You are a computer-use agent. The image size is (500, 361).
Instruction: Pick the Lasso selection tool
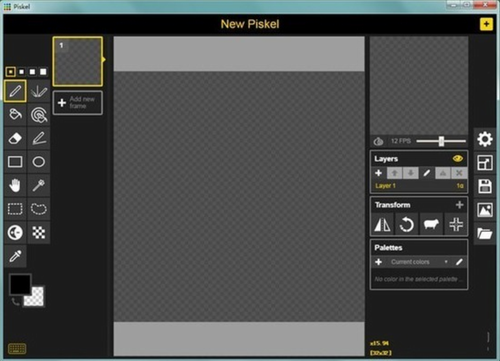pos(39,209)
